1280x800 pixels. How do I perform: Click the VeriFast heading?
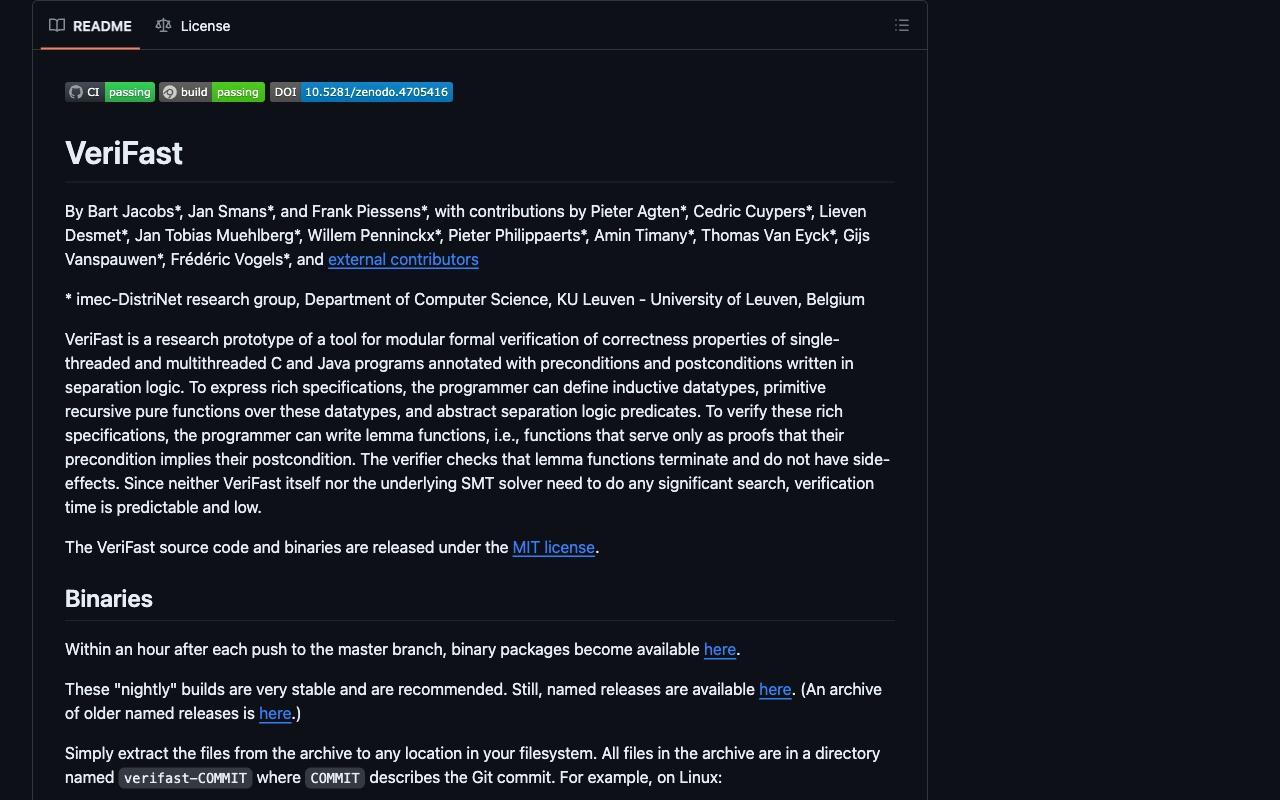(x=124, y=153)
